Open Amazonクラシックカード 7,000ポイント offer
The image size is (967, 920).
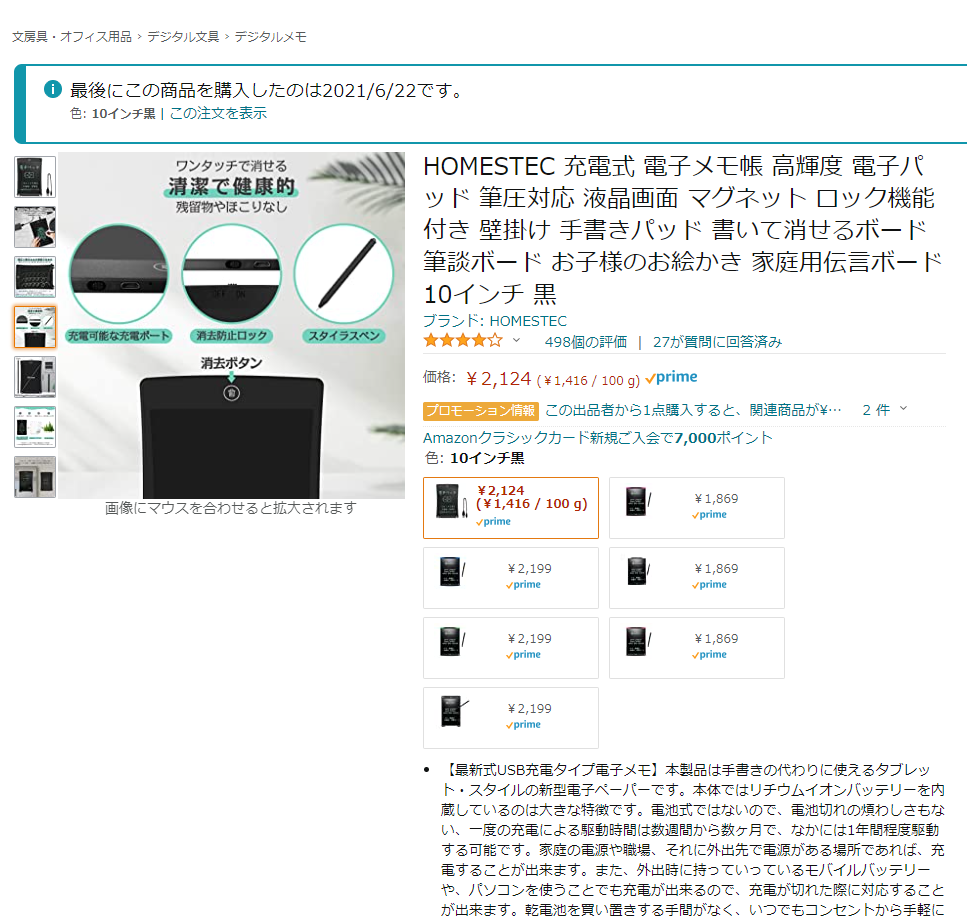pos(598,438)
